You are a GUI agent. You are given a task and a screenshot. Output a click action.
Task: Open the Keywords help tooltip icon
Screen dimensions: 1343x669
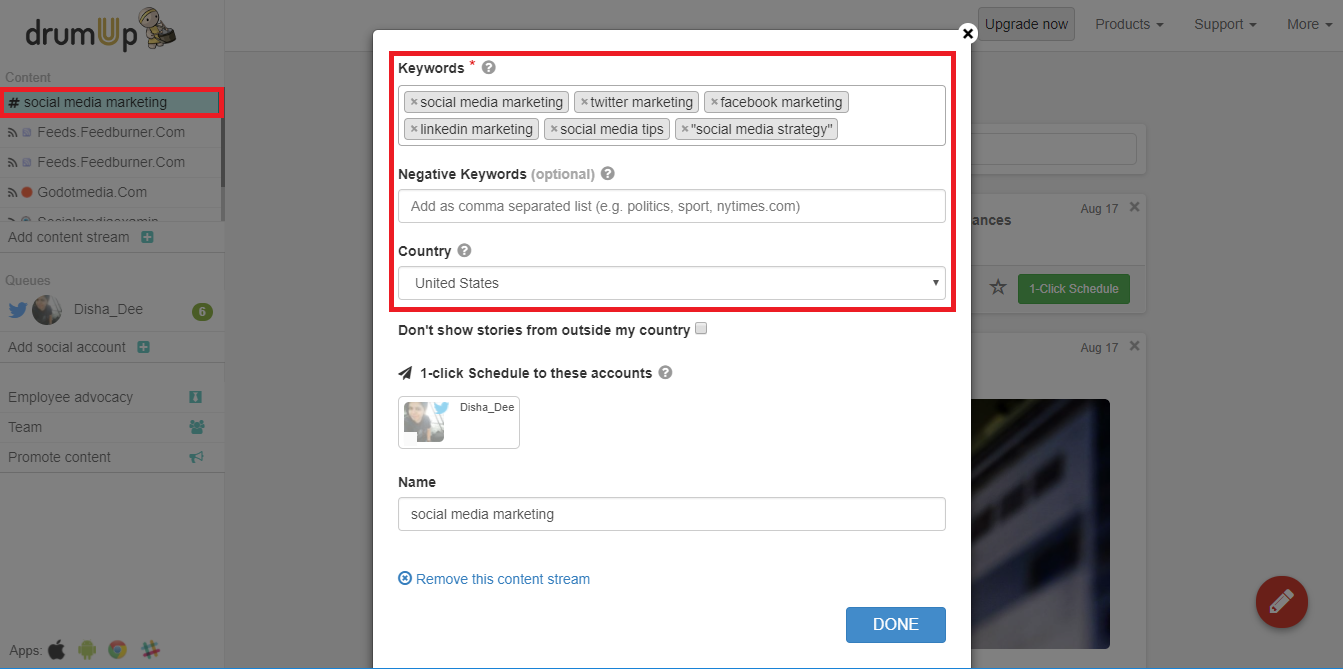point(489,68)
